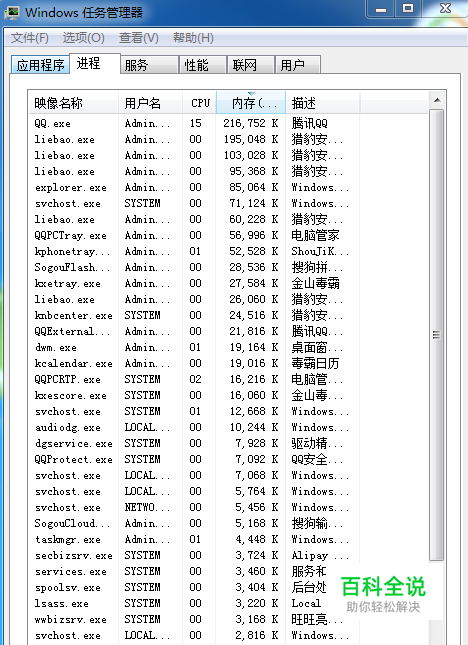Viewport: 468px width, 645px height.
Task: Select the wwbizsrv.exe process
Action: (195, 620)
